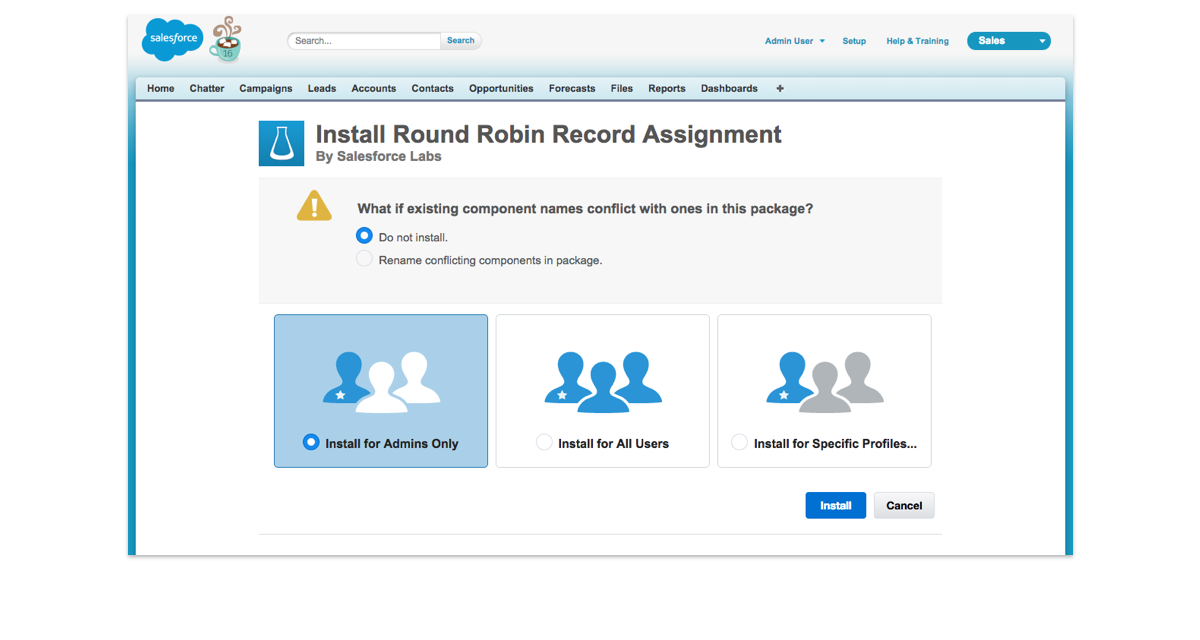
Task: Click the flask package icon
Action: coord(281,143)
